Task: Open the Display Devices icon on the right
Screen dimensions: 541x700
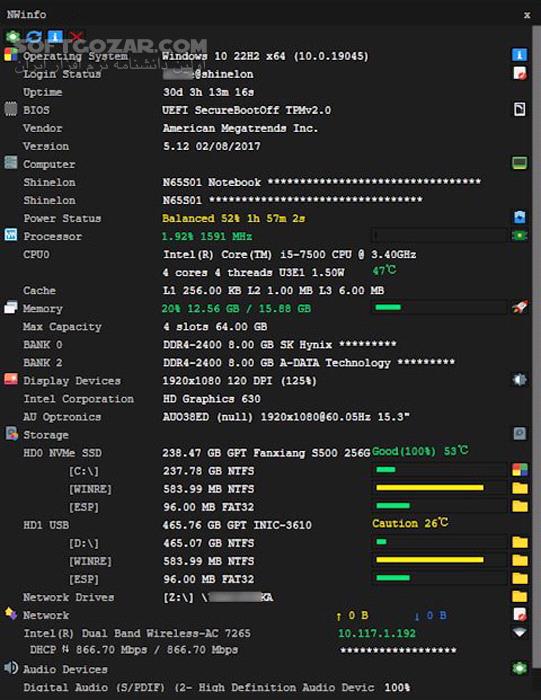Action: click(519, 380)
